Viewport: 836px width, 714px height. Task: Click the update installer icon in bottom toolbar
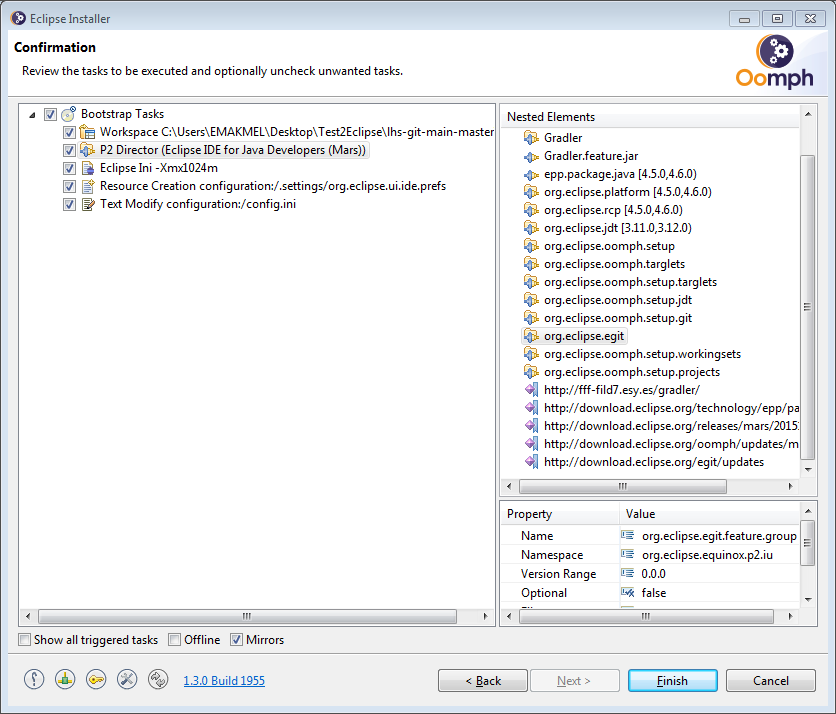pos(65,679)
